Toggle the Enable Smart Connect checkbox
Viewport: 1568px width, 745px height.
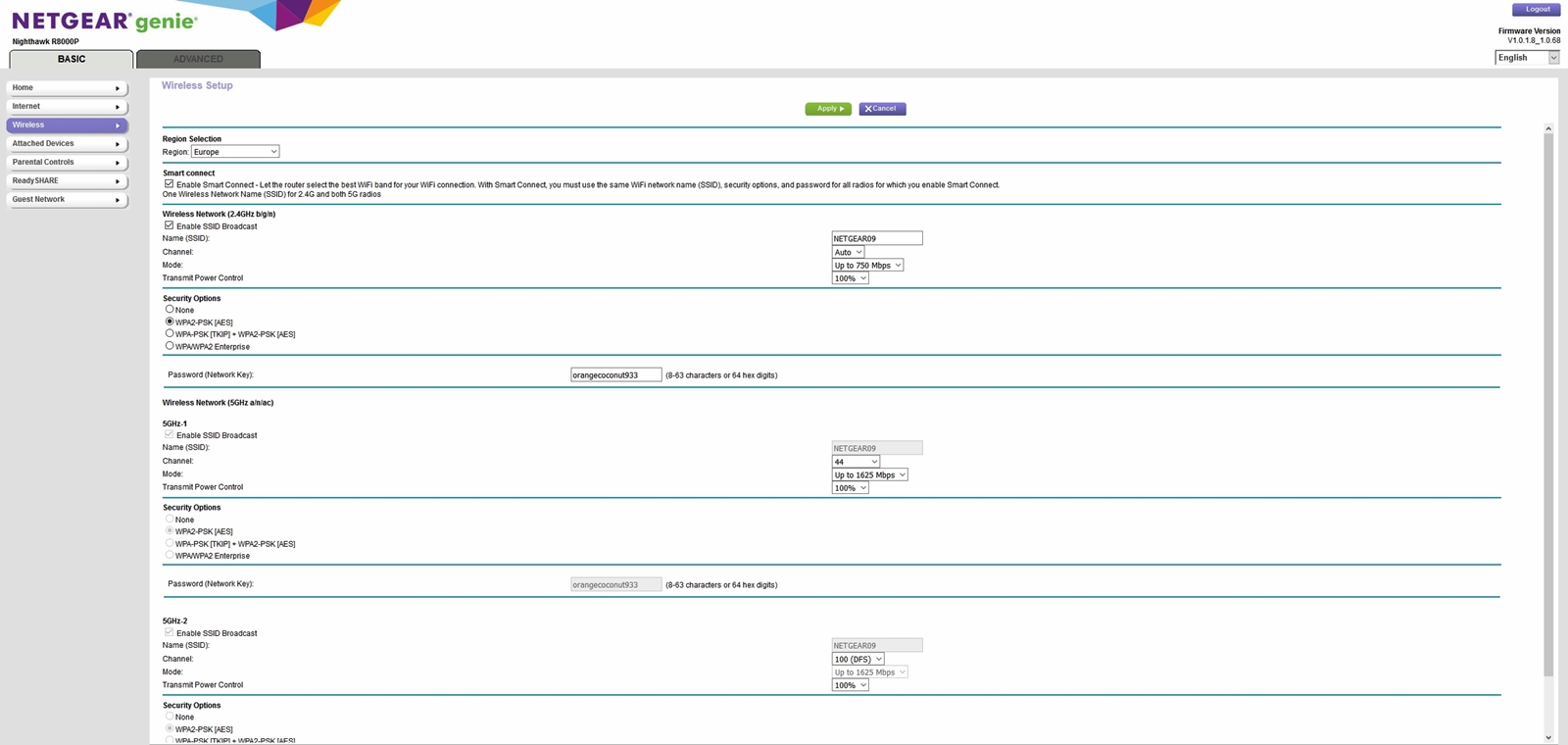[169, 184]
